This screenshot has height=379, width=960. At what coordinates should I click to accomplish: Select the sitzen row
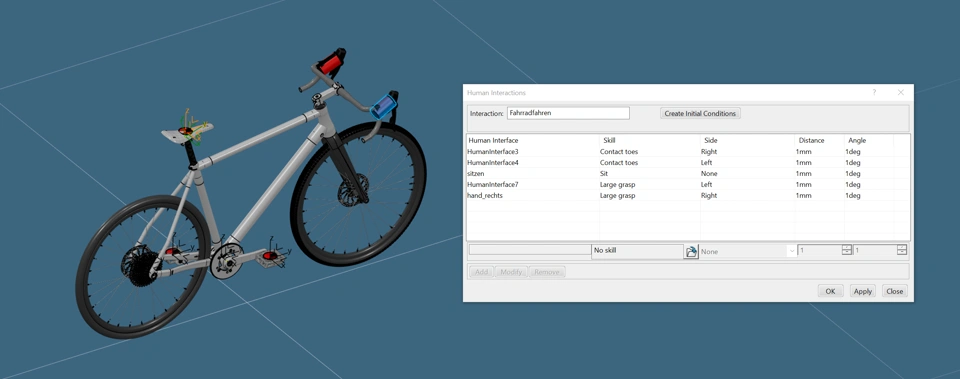click(x=688, y=173)
